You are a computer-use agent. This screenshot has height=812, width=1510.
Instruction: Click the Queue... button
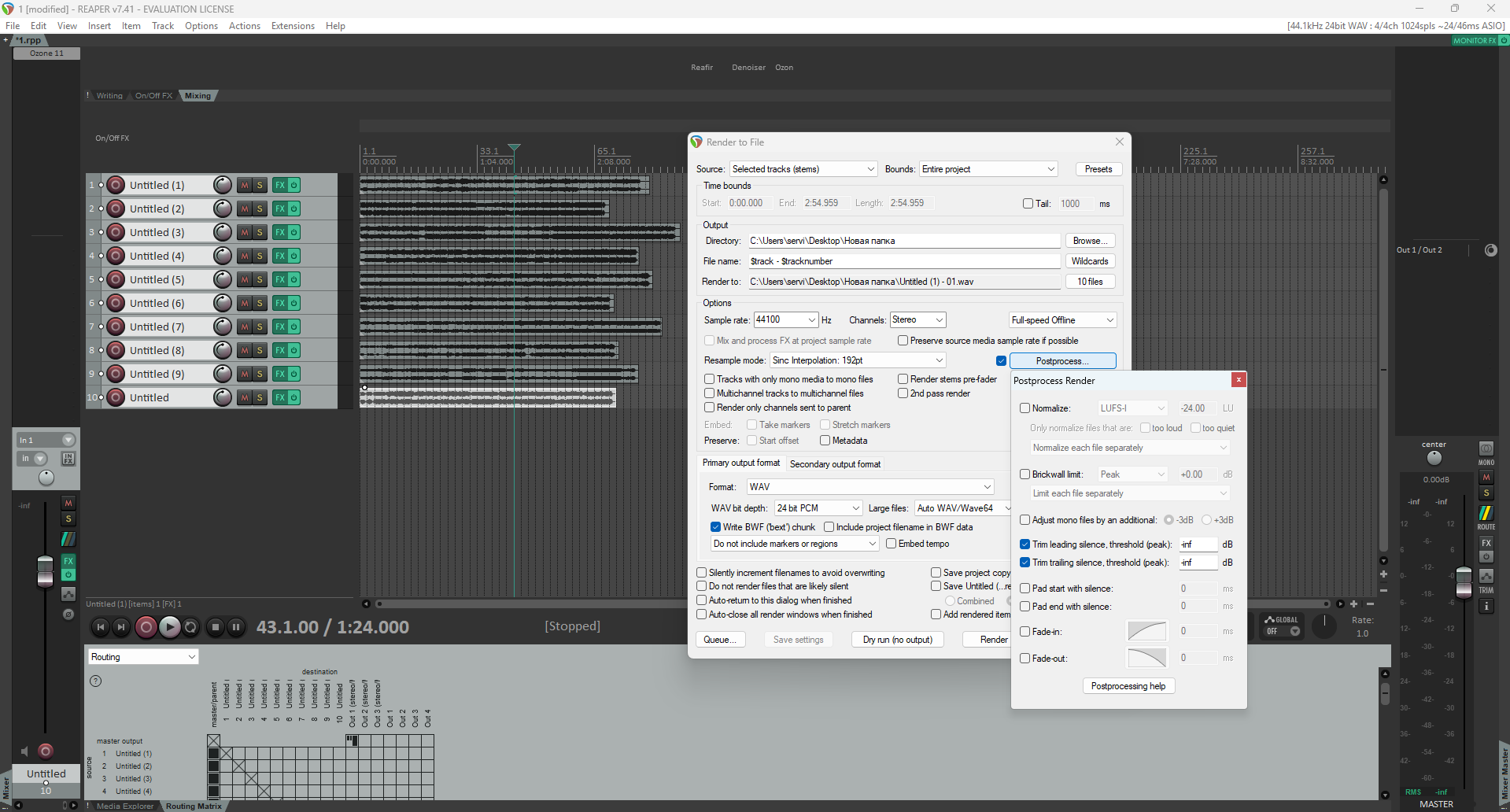pyautogui.click(x=720, y=640)
